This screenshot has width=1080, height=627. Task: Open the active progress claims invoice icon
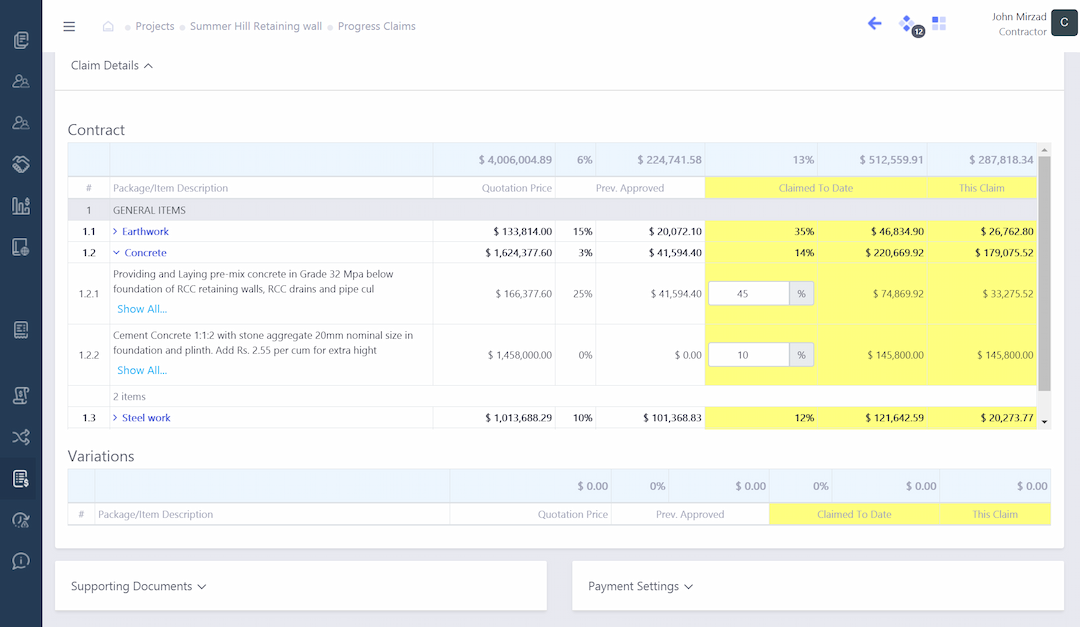(x=21, y=478)
